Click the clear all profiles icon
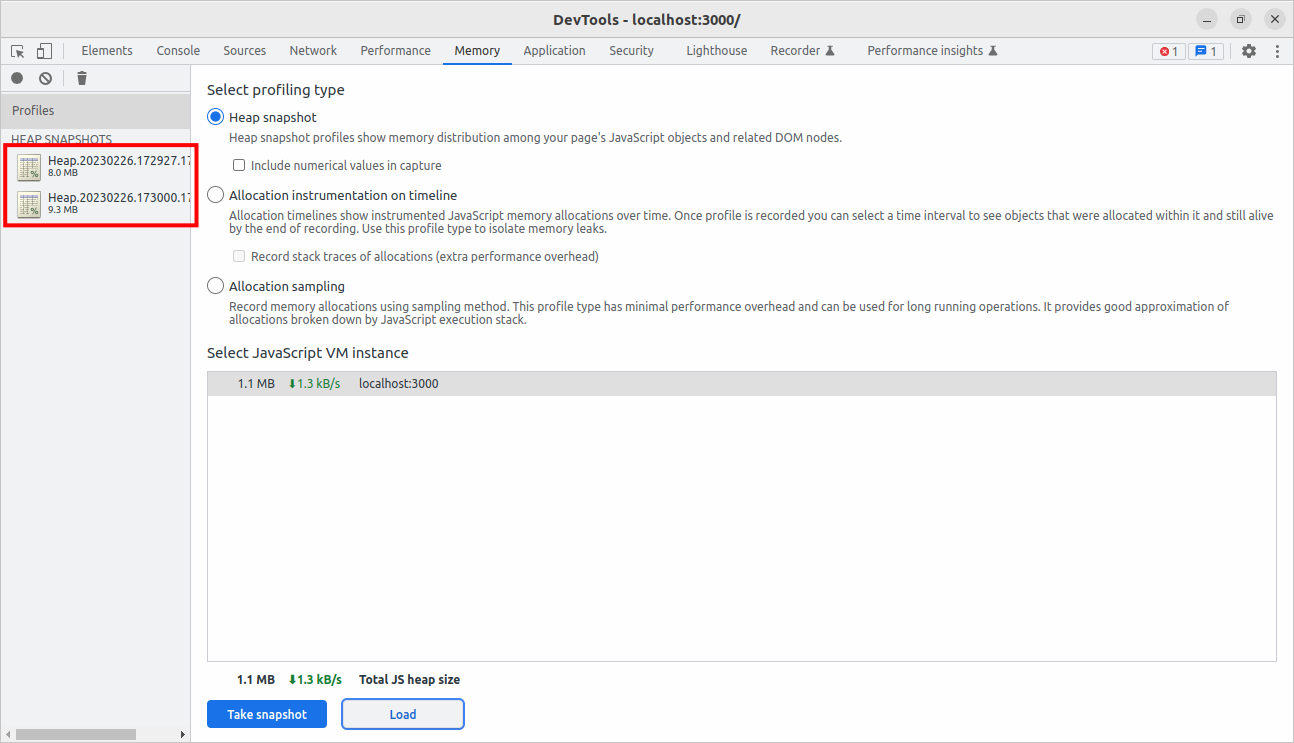 coord(45,78)
